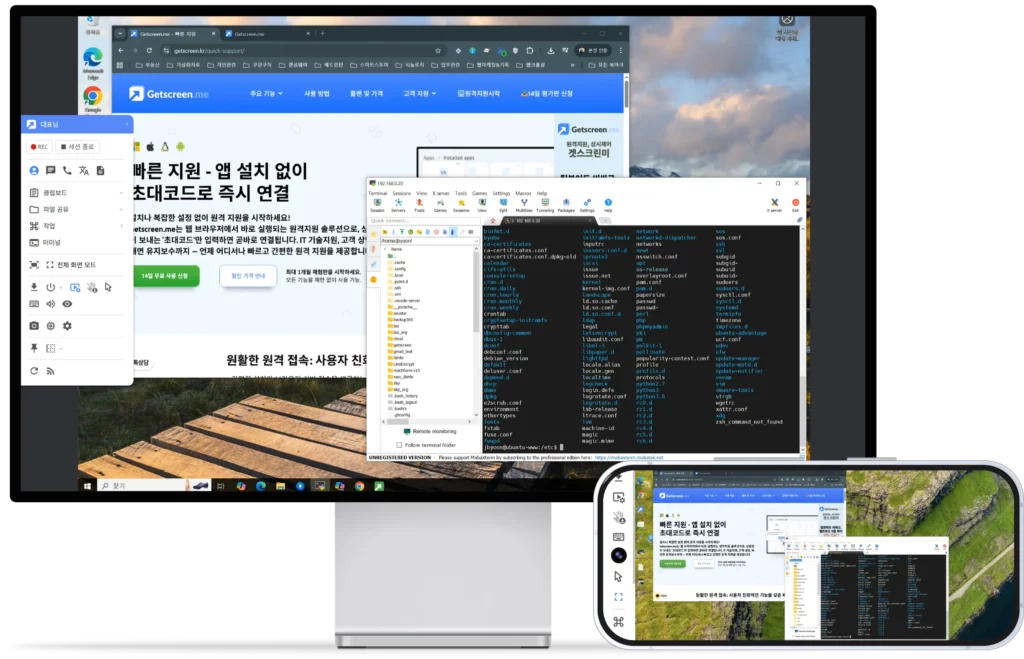
Task: Click the pin icon in session panel
Action: click(34, 348)
